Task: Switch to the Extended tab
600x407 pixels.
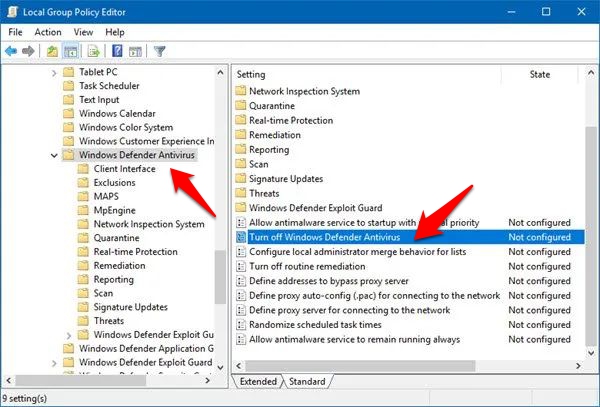Action: 258,381
